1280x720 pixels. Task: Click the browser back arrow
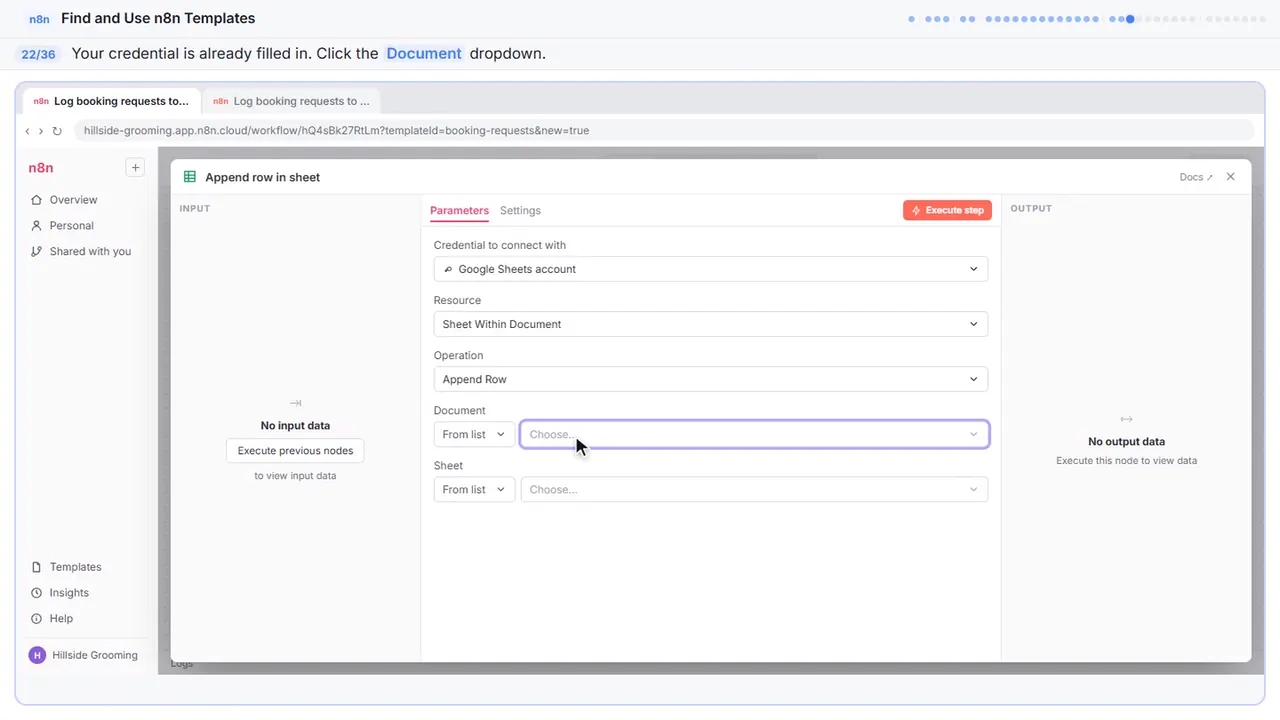(x=27, y=131)
